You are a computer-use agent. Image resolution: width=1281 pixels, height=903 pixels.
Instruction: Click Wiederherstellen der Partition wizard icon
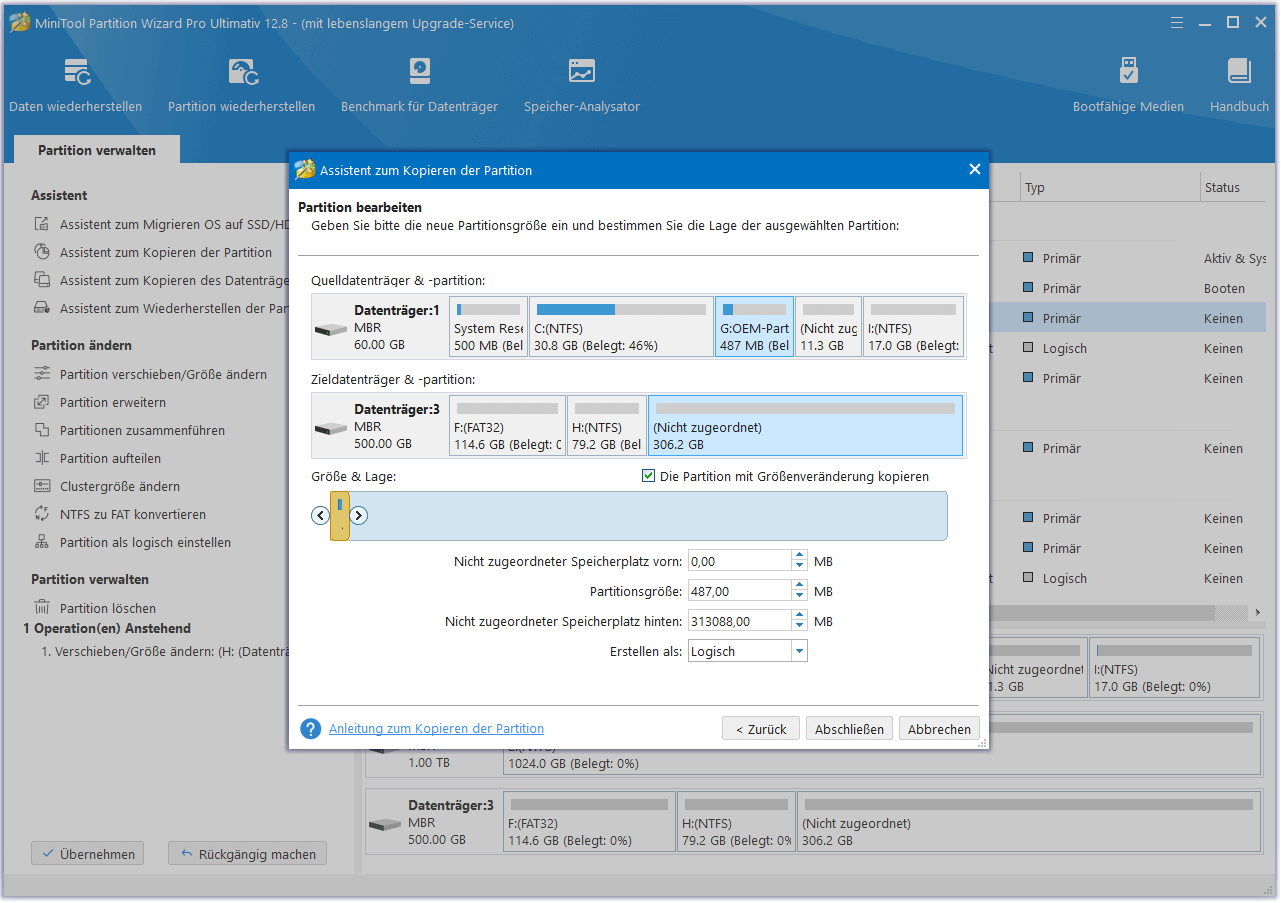[42, 309]
